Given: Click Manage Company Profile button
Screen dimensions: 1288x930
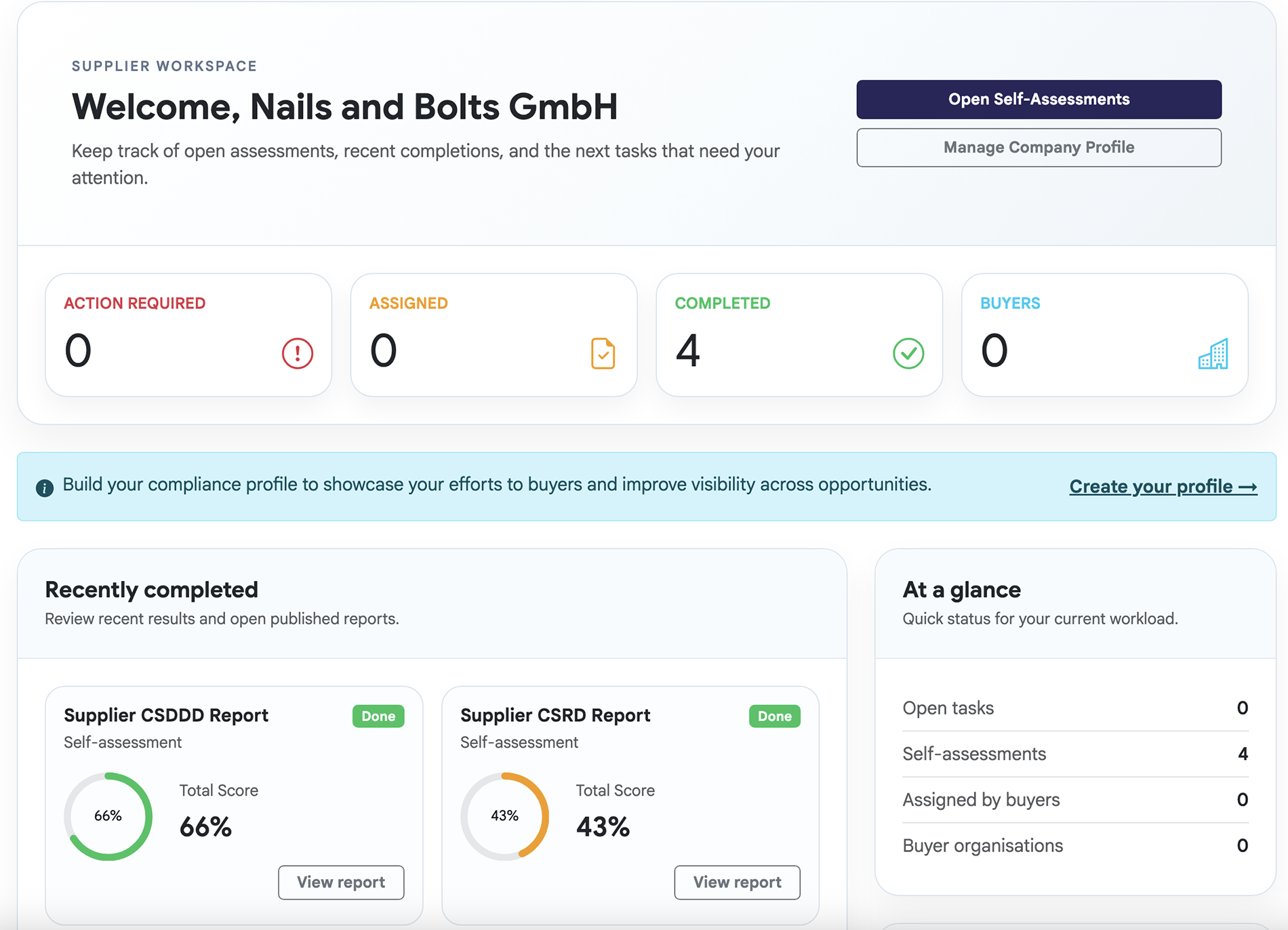Looking at the screenshot, I should click(1039, 147).
